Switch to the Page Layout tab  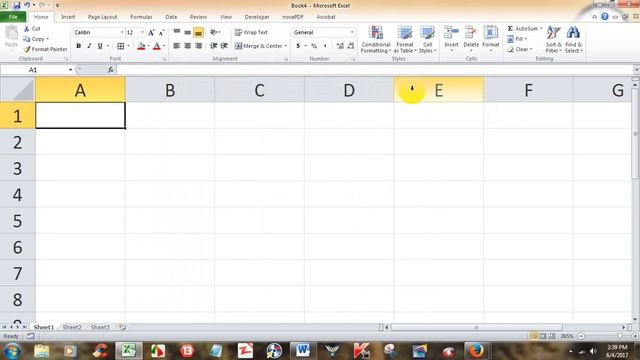tap(102, 17)
